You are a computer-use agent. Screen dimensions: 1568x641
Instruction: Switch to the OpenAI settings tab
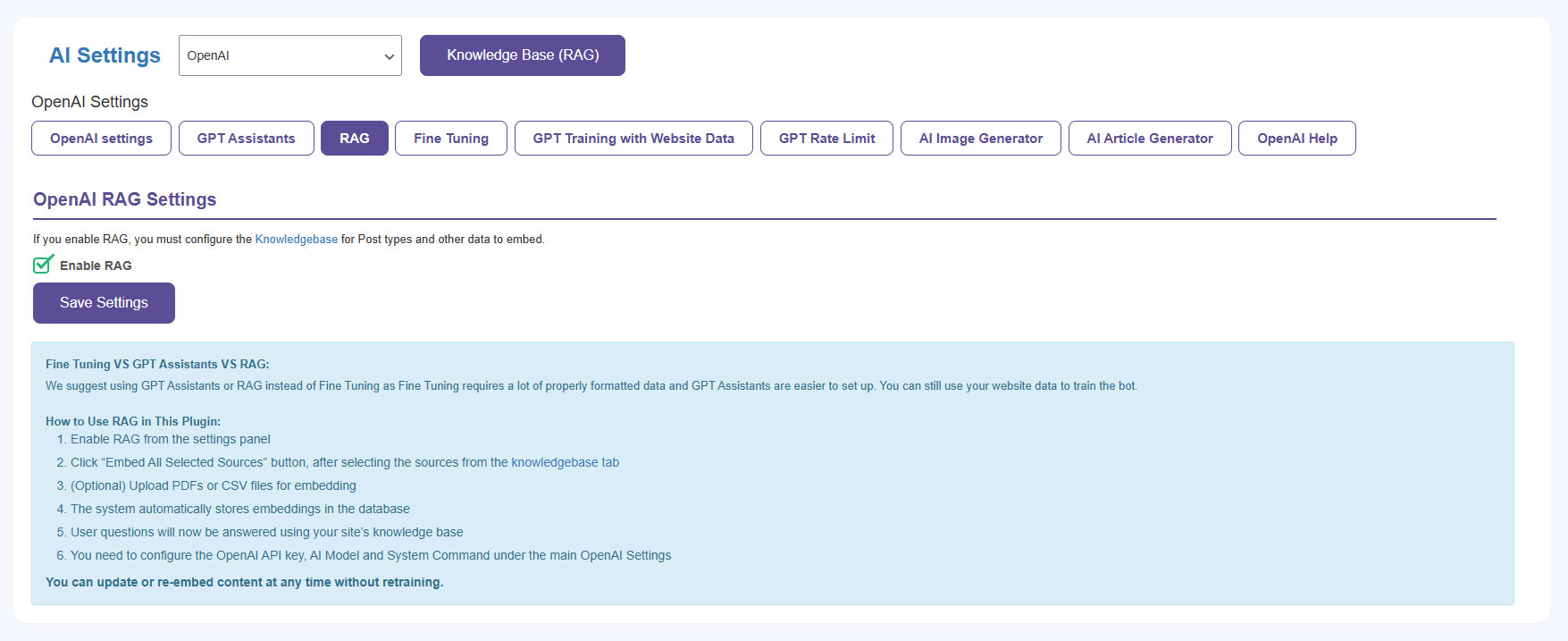pos(101,139)
